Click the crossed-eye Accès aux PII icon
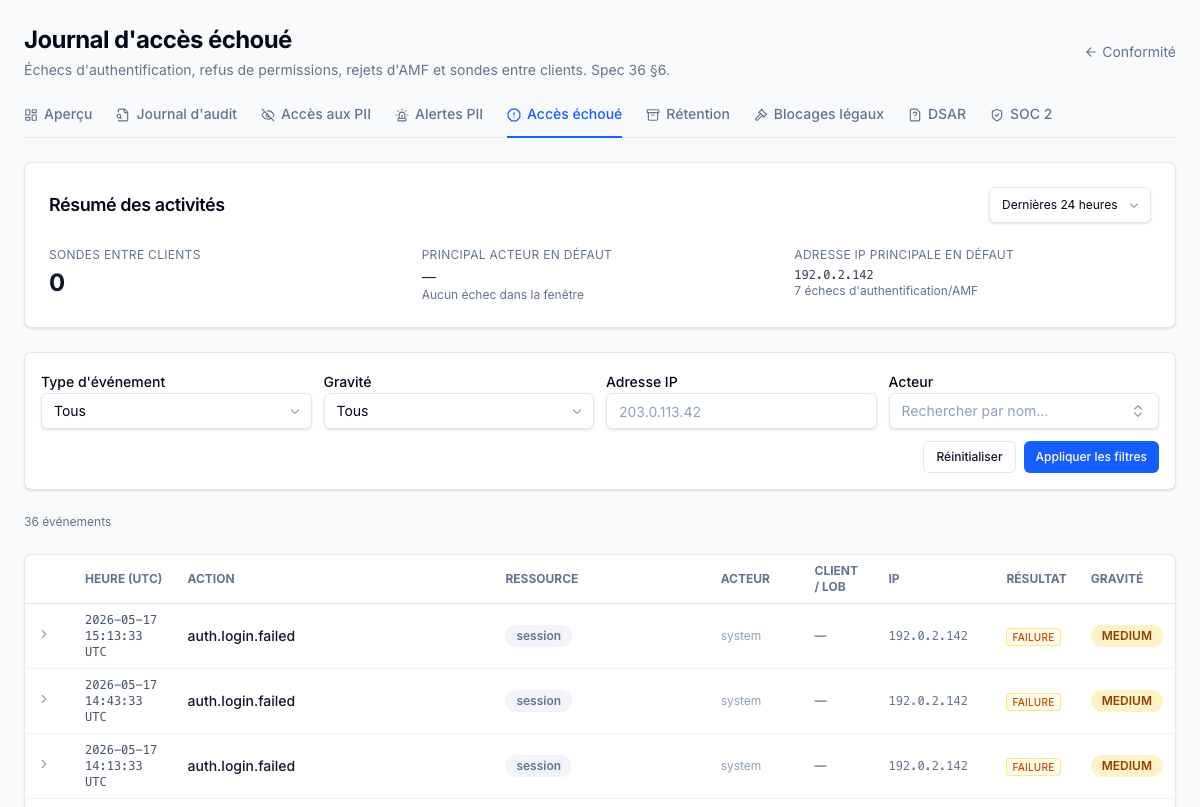Screen dimensions: 1200x807 268,115
